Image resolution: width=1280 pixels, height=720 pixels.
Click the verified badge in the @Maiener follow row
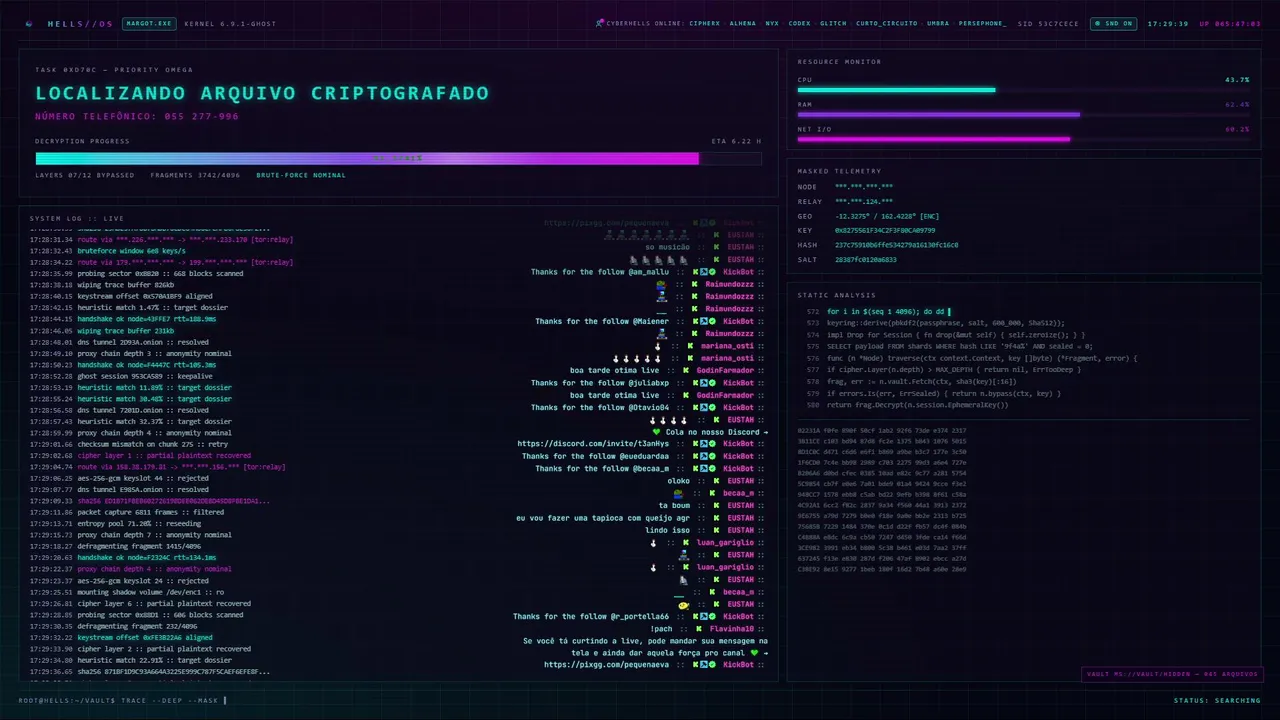(712, 321)
